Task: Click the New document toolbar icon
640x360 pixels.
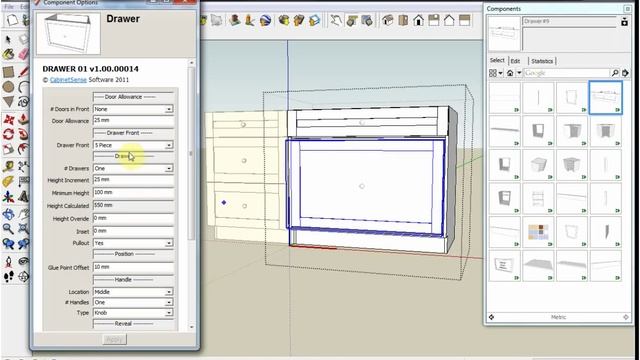Action: [x=12, y=20]
